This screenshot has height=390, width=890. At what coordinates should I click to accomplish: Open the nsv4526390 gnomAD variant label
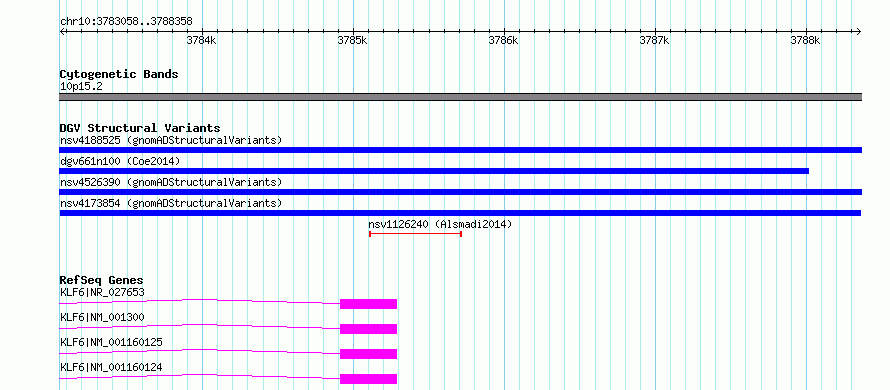point(171,182)
